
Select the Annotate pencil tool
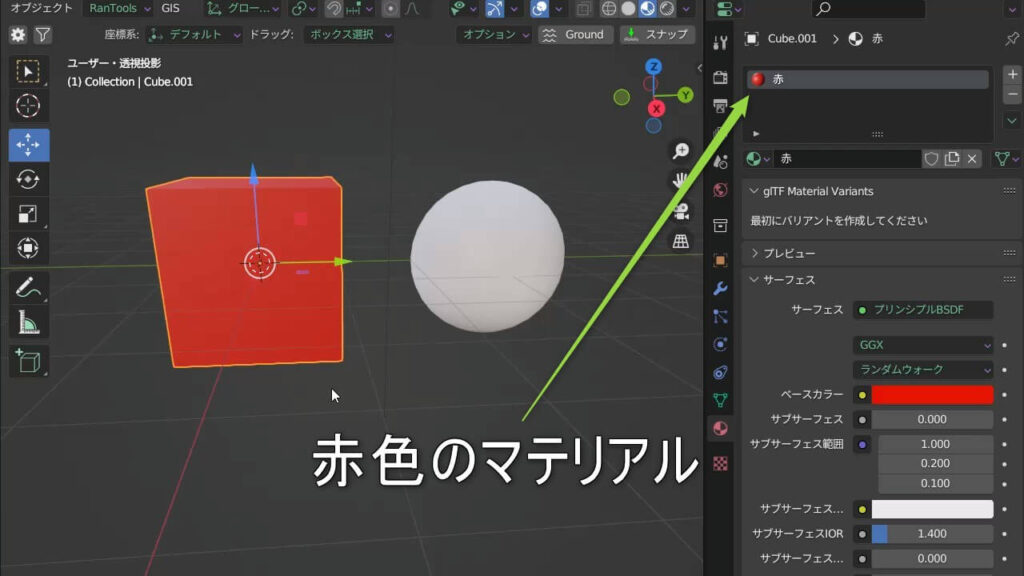tap(28, 287)
